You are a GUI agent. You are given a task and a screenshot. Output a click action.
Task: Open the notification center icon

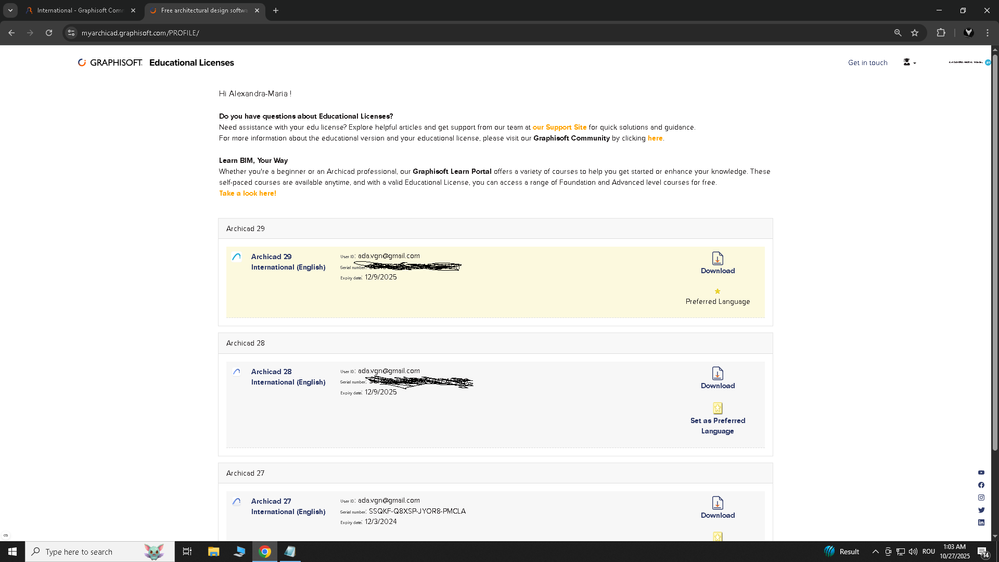pyautogui.click(x=984, y=552)
